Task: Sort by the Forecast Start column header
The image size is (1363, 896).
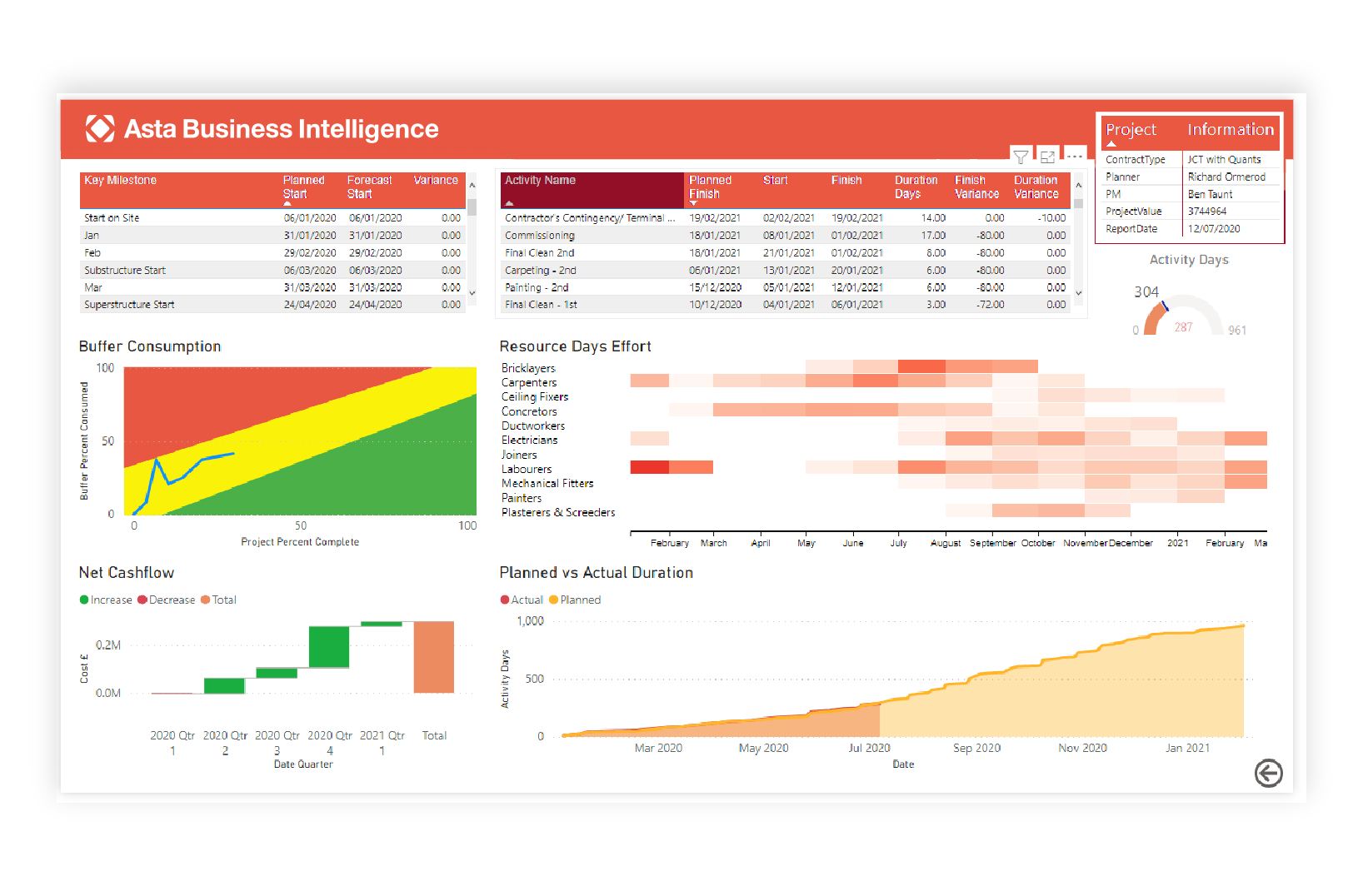Action: [x=369, y=187]
